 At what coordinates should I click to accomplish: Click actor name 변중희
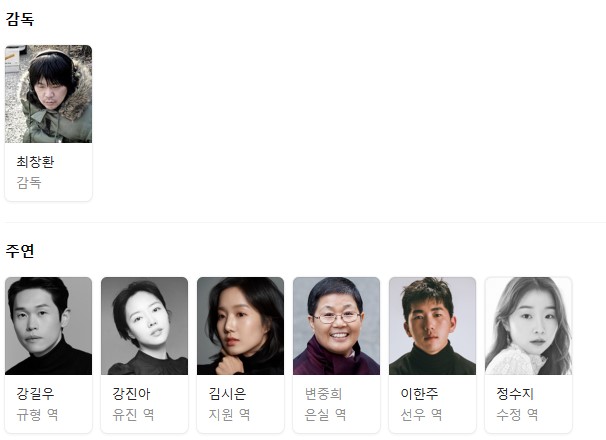pyautogui.click(x=323, y=394)
